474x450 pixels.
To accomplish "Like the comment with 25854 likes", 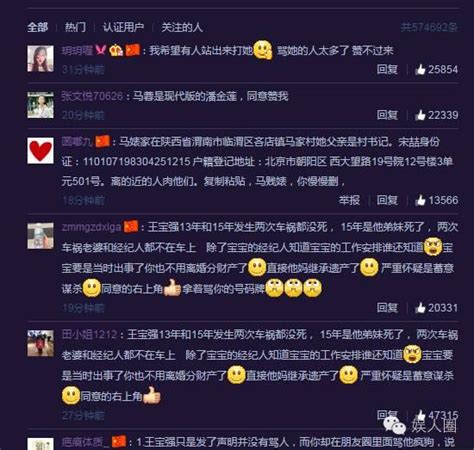I will point(420,69).
